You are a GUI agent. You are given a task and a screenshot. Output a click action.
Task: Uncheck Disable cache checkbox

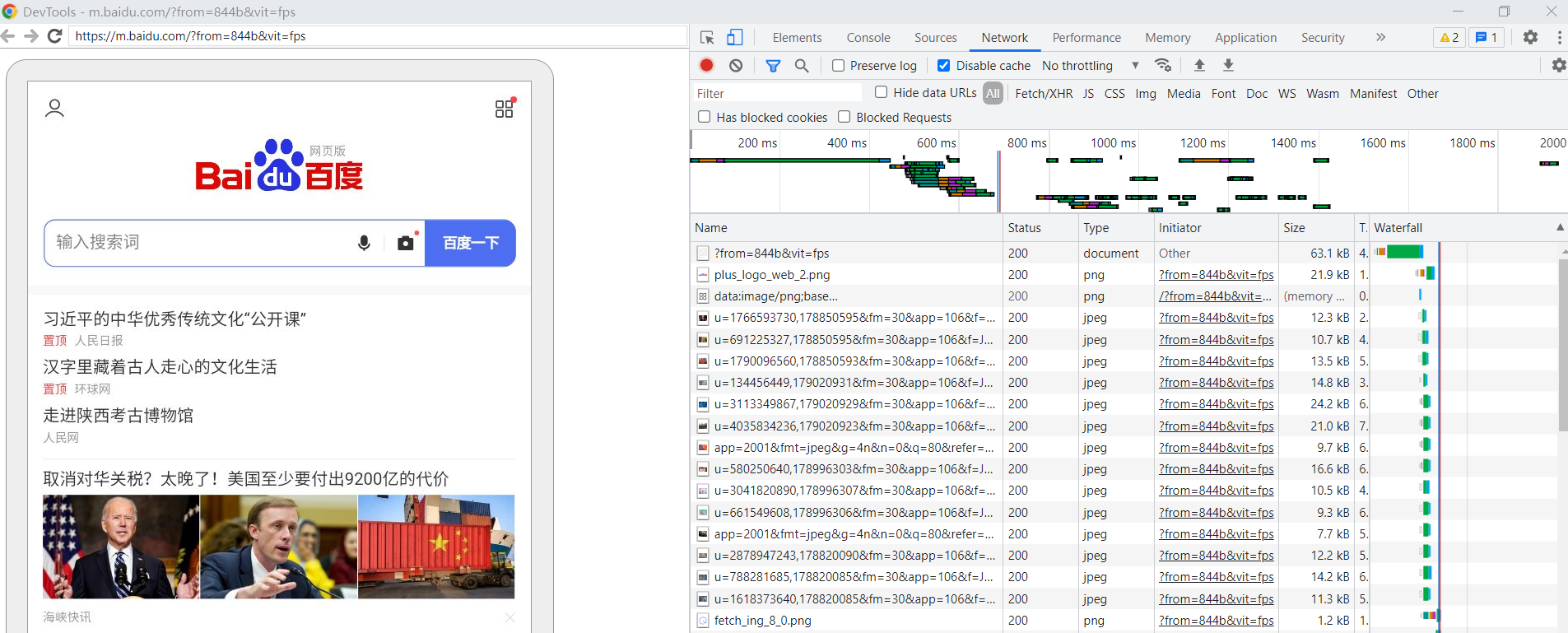(944, 66)
